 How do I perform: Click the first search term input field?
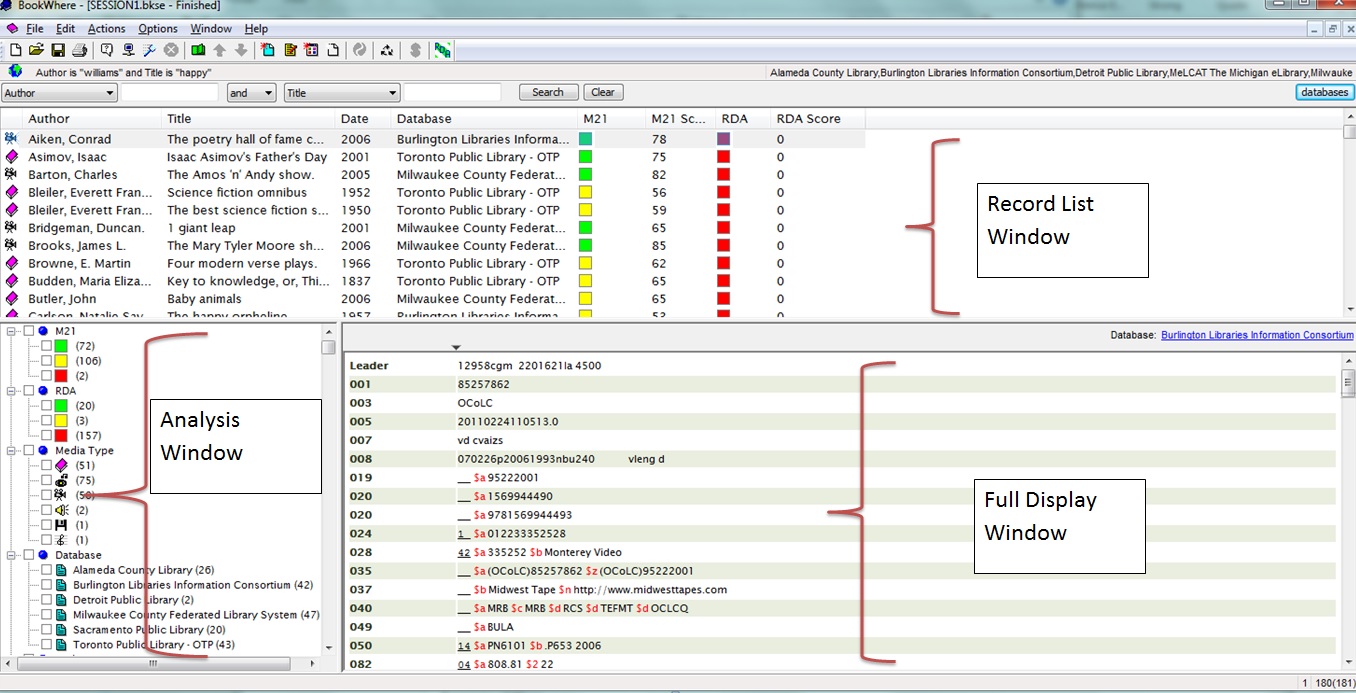(170, 92)
